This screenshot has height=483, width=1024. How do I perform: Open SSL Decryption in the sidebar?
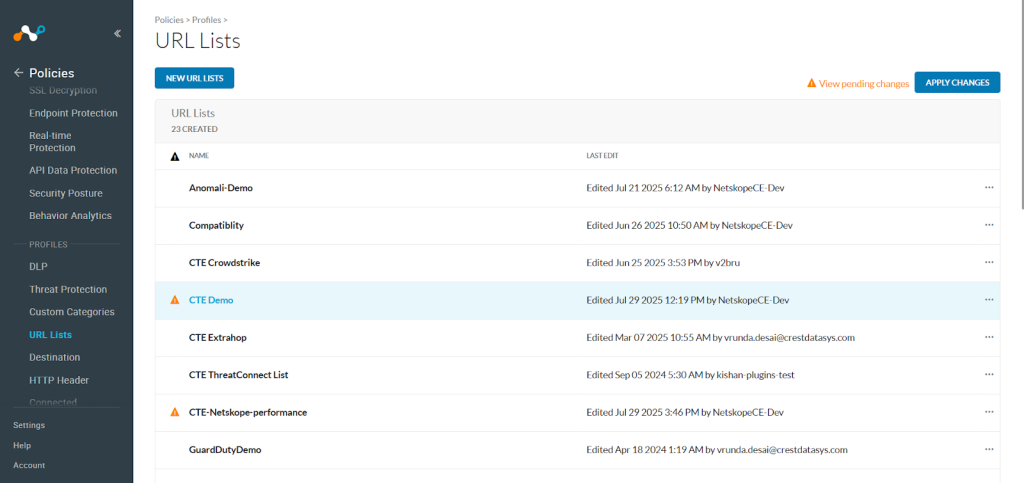(x=63, y=90)
